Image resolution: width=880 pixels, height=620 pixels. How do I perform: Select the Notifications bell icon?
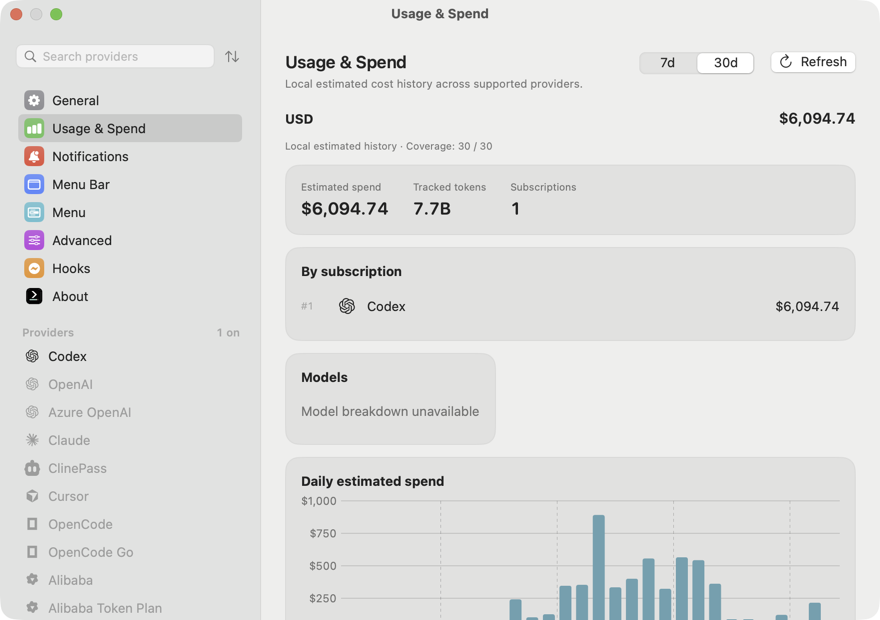pos(34,157)
